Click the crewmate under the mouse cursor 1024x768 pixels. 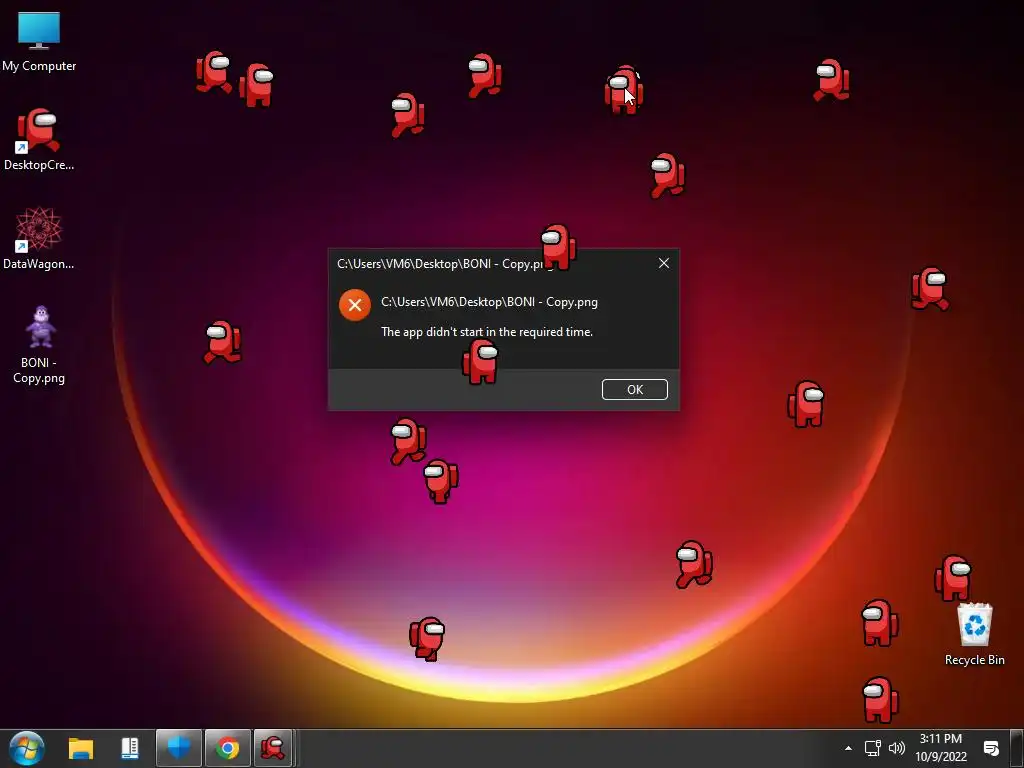624,89
